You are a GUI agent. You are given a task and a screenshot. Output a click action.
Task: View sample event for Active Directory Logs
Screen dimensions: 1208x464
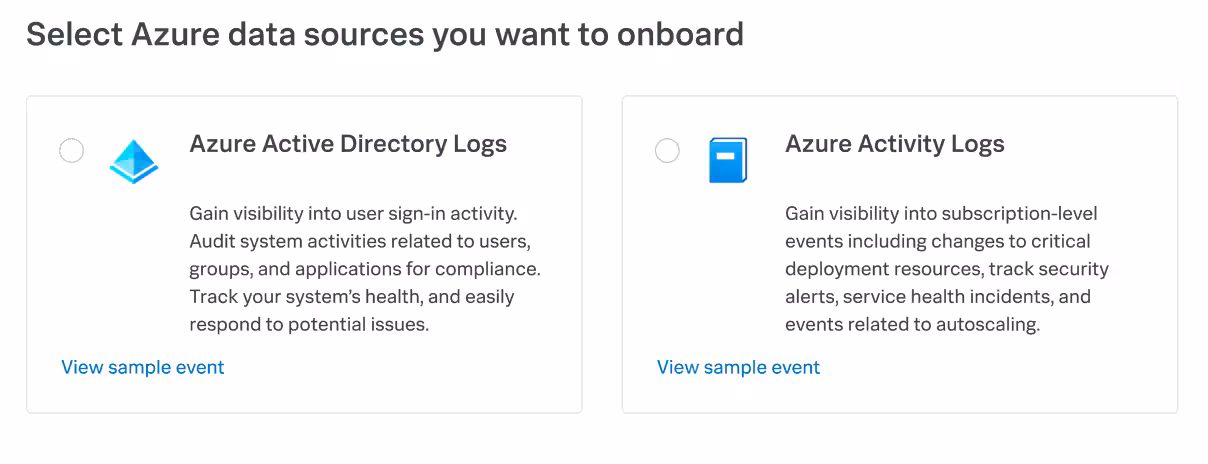point(143,367)
